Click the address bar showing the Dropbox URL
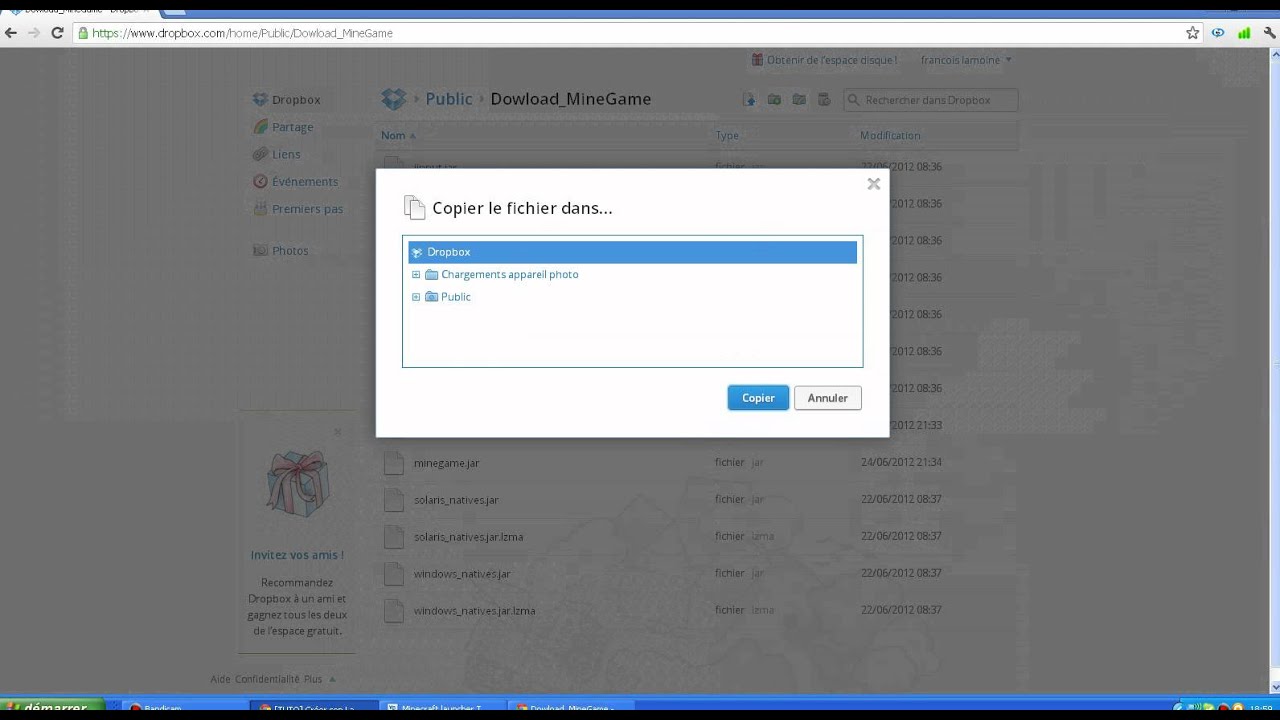The width and height of the screenshot is (1280, 720). 630,33
